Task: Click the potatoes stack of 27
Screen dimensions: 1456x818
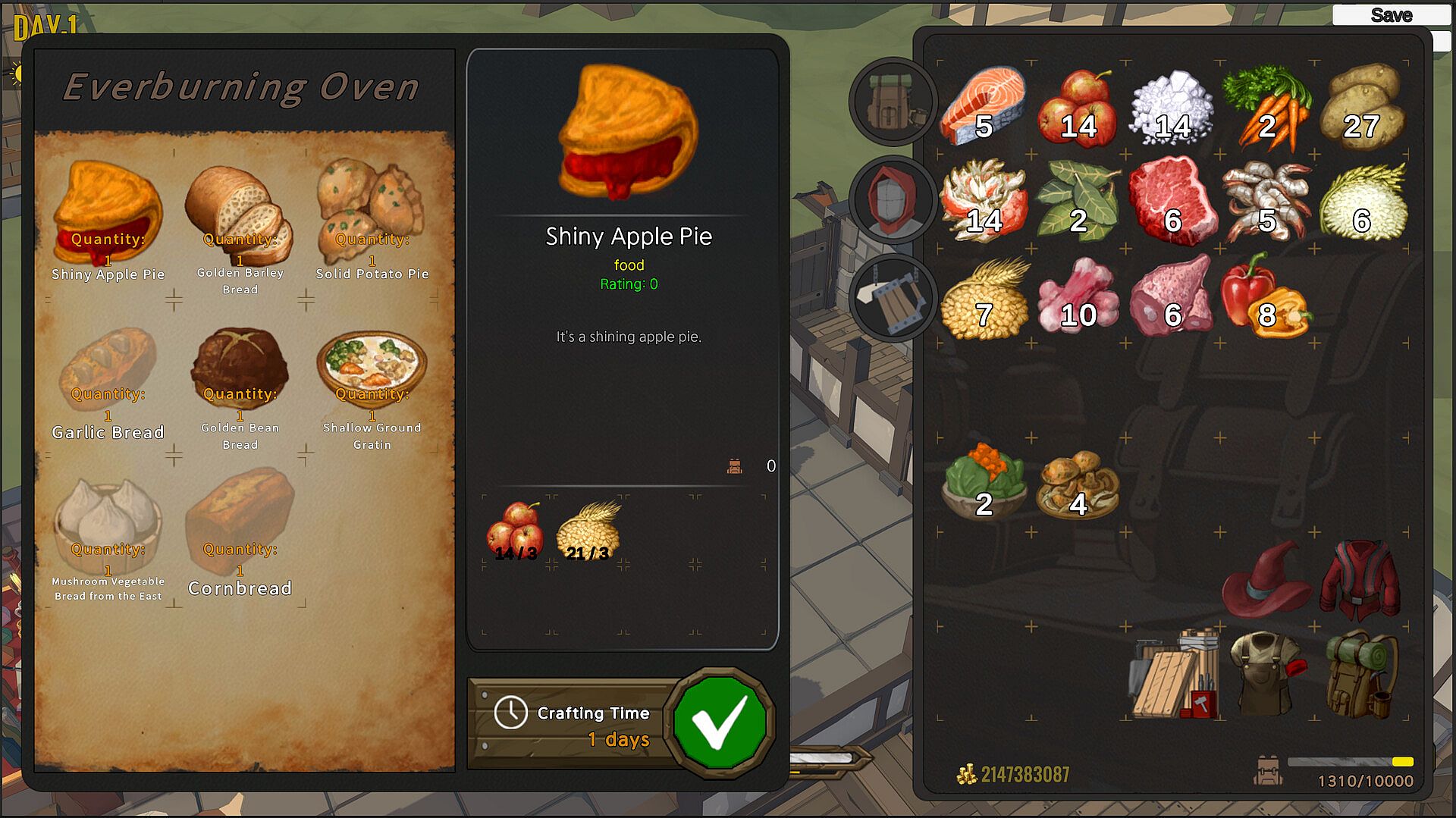Action: [1362, 106]
